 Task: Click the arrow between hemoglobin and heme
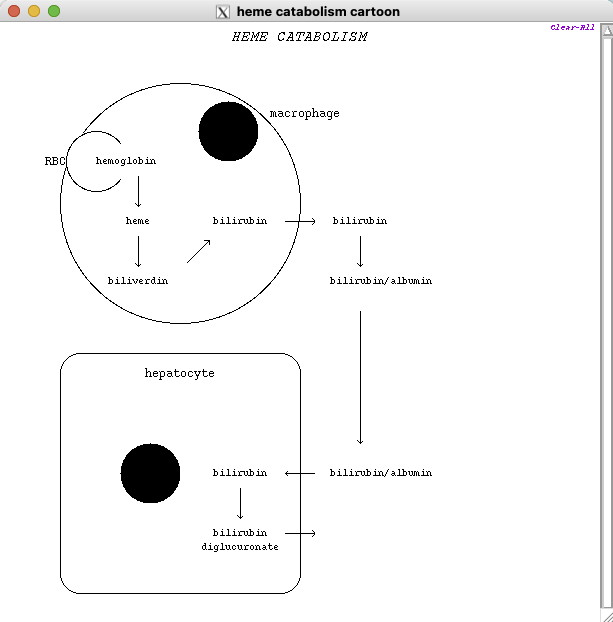tap(138, 191)
